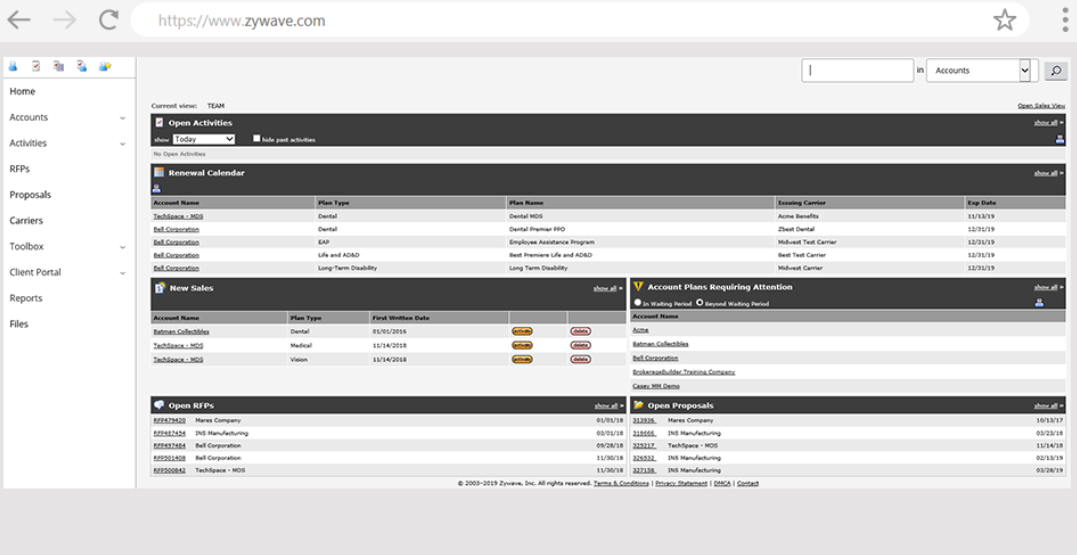Click show all in Renewal Calendar panel
This screenshot has height=555, width=1077.
(x=1046, y=173)
